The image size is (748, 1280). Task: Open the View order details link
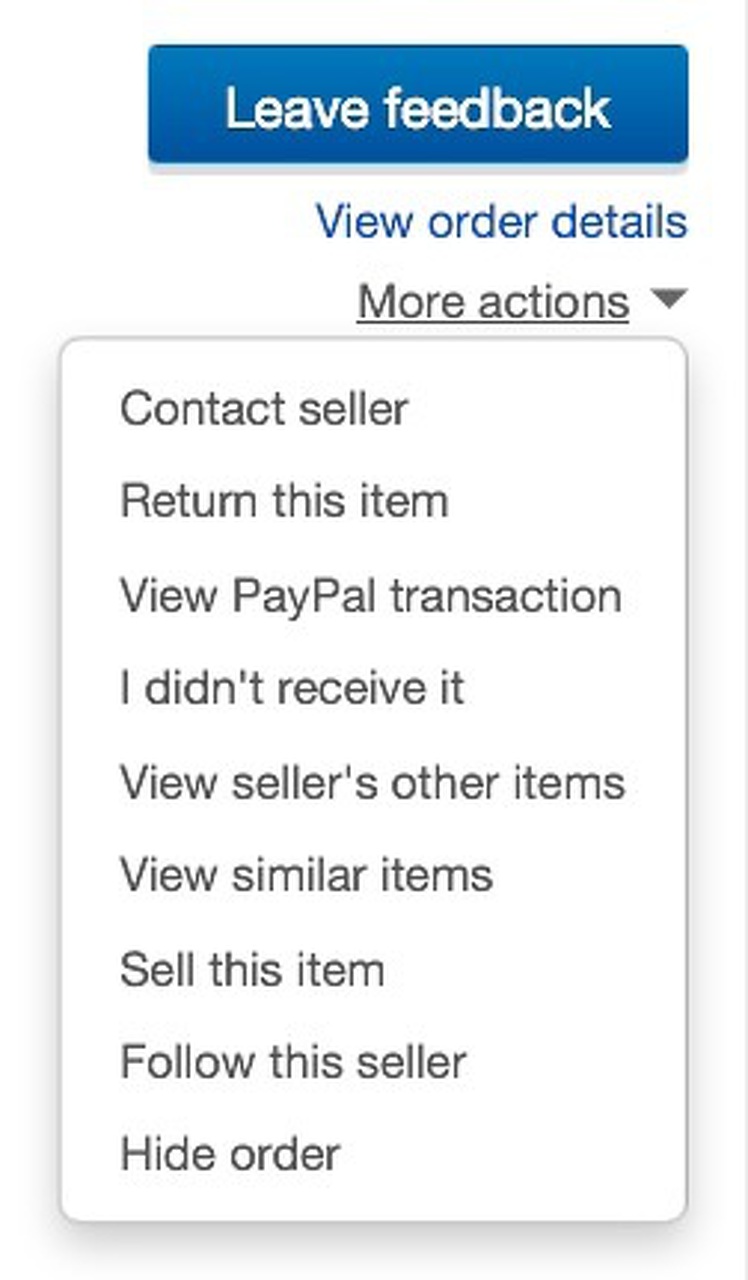tap(502, 222)
